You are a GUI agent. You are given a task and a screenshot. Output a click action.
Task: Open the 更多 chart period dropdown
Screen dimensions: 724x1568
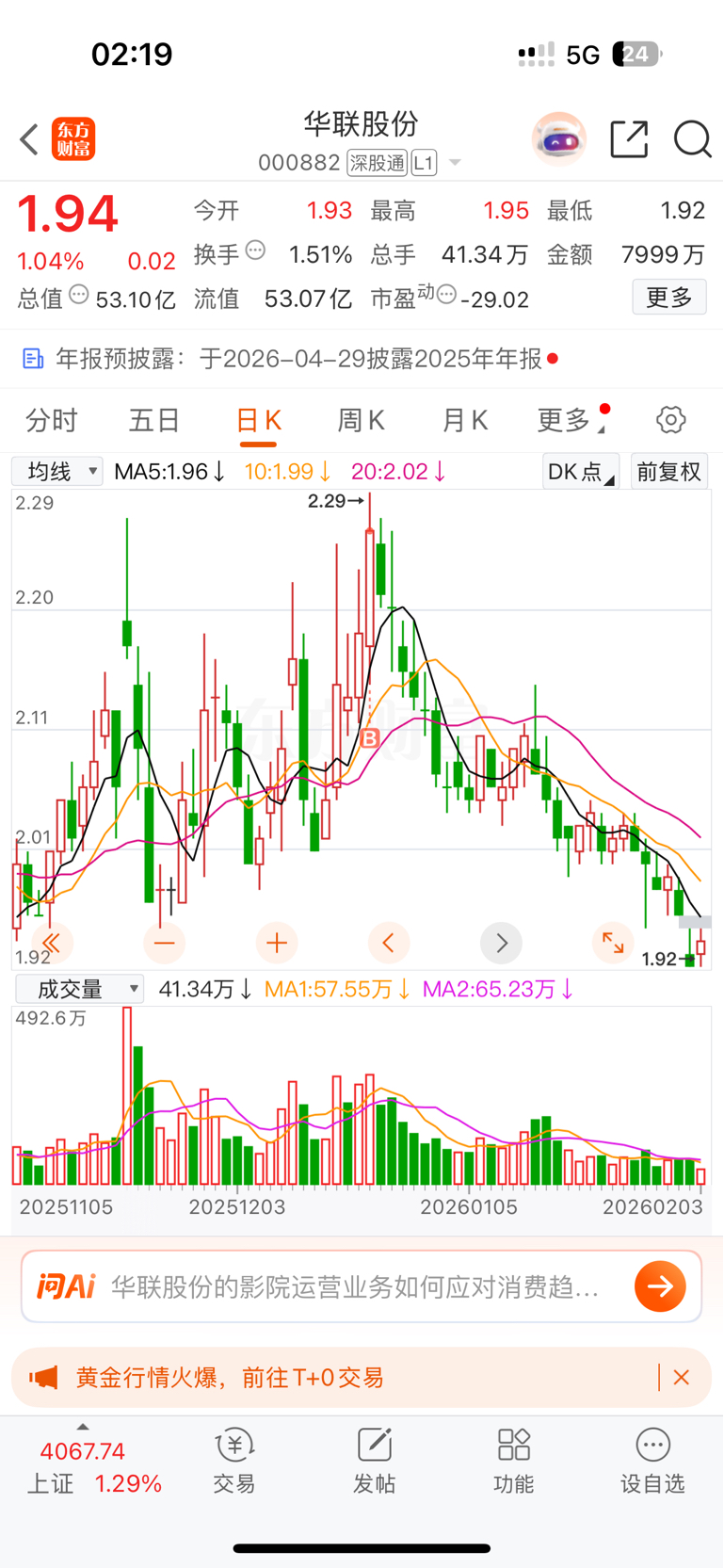pyautogui.click(x=573, y=420)
